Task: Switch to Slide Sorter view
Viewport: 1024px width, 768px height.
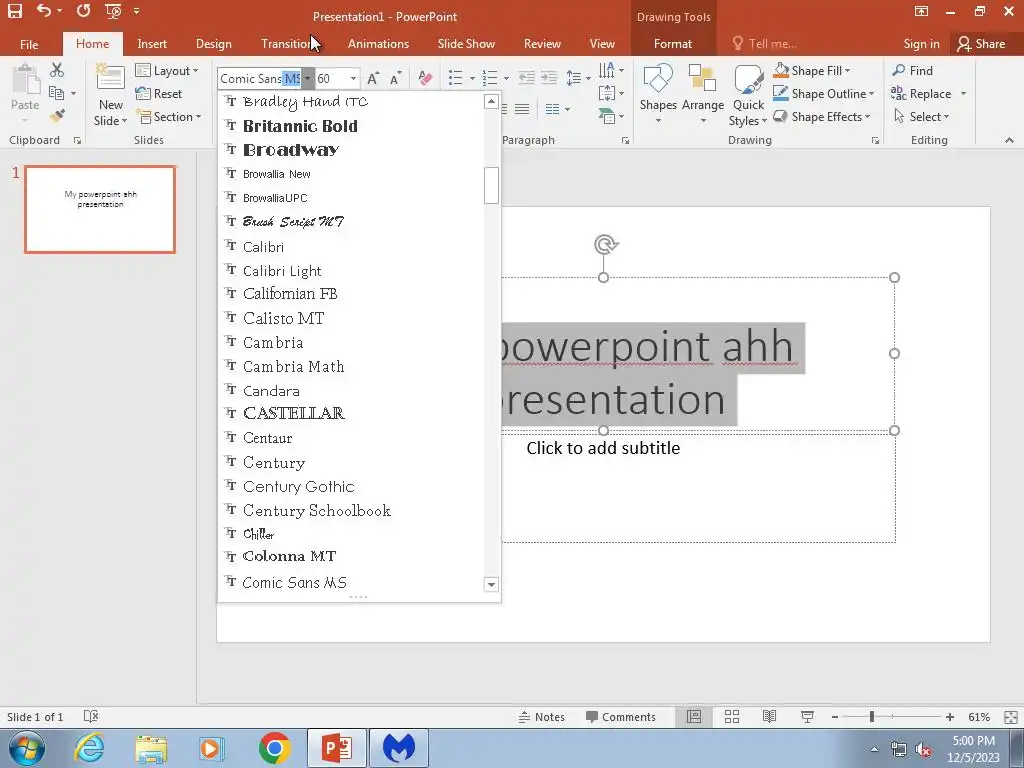Action: click(732, 716)
